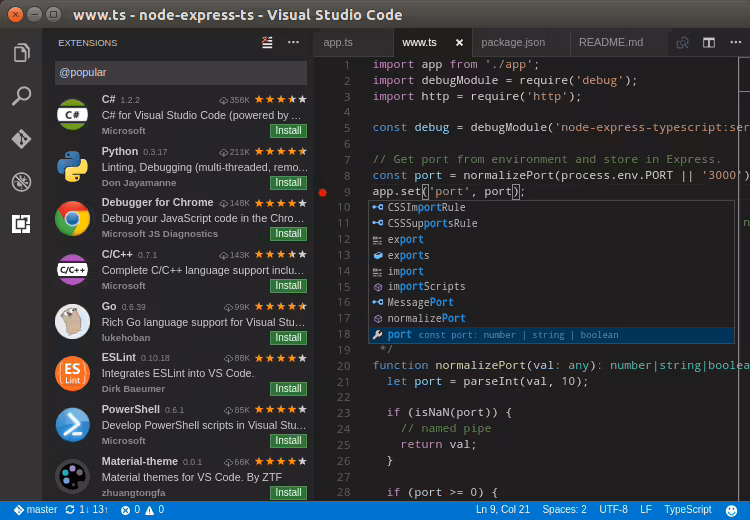Open Extensions panel more actions menu

pos(293,43)
